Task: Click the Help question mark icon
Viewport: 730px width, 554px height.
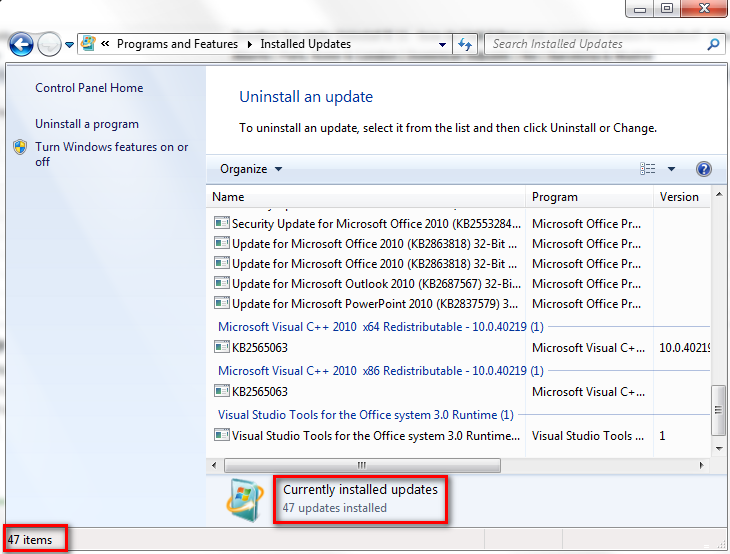Action: tap(703, 169)
